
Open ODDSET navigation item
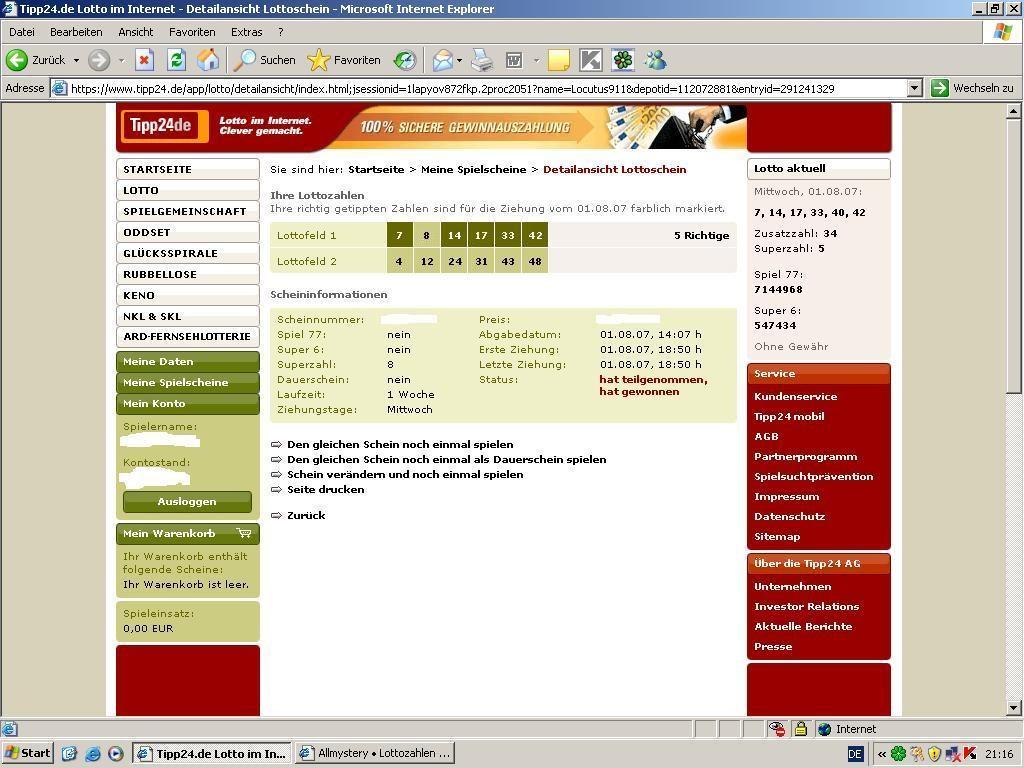(x=187, y=232)
